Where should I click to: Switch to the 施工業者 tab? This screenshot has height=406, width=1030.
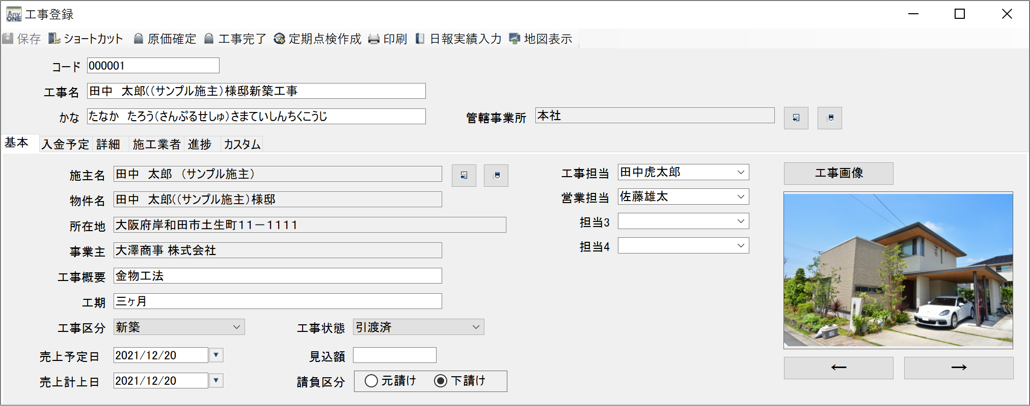click(156, 145)
